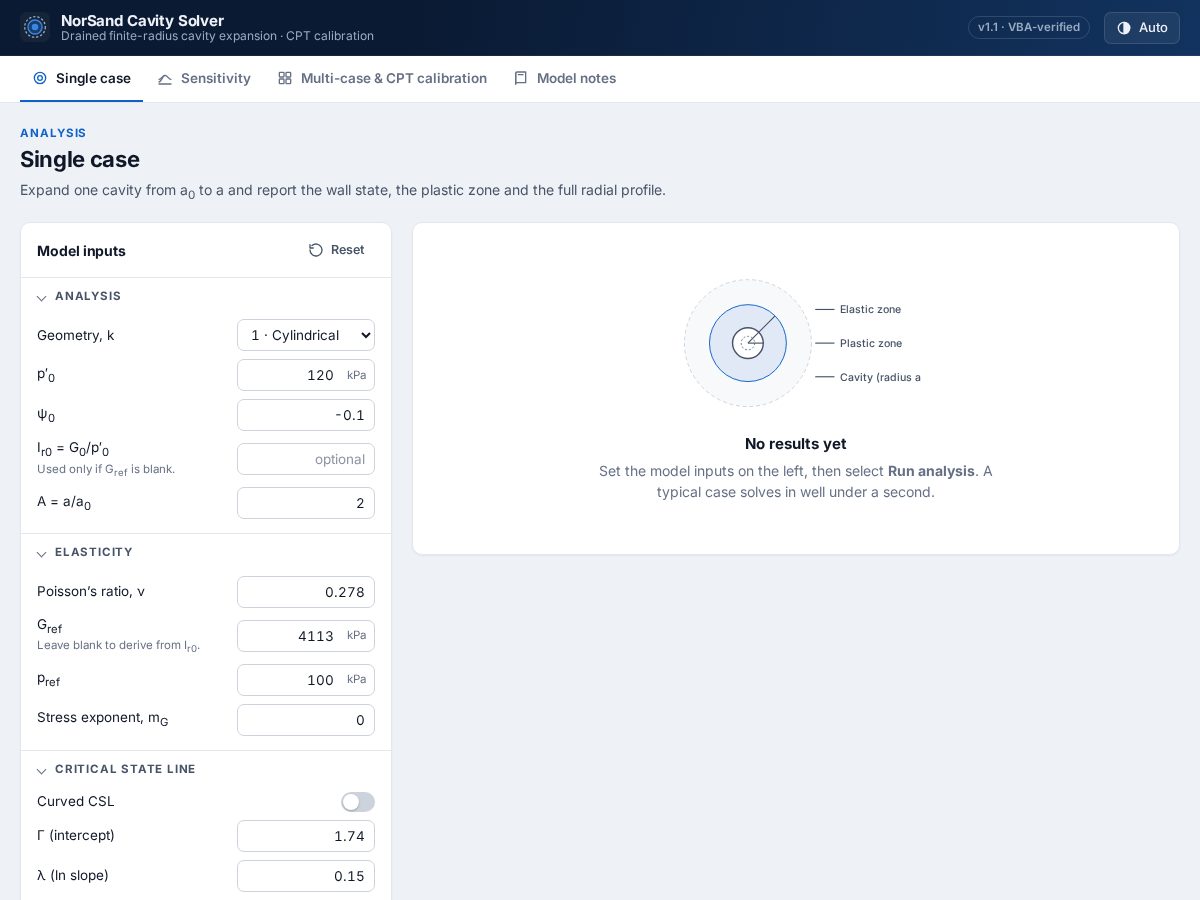Edit the Gref value field
The width and height of the screenshot is (1200, 900).
[306, 636]
